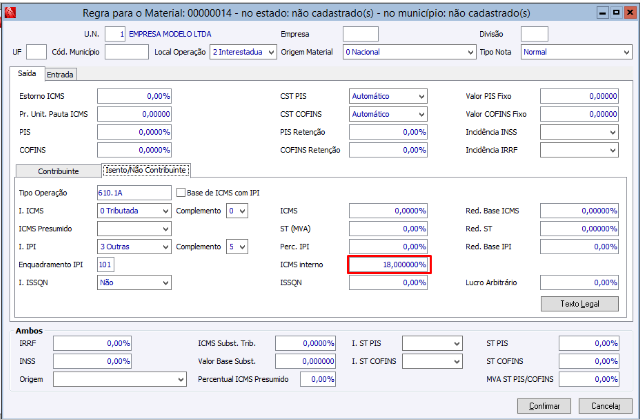640x420 pixels.
Task: Click the red application icon in title bar
Action: coord(10,13)
